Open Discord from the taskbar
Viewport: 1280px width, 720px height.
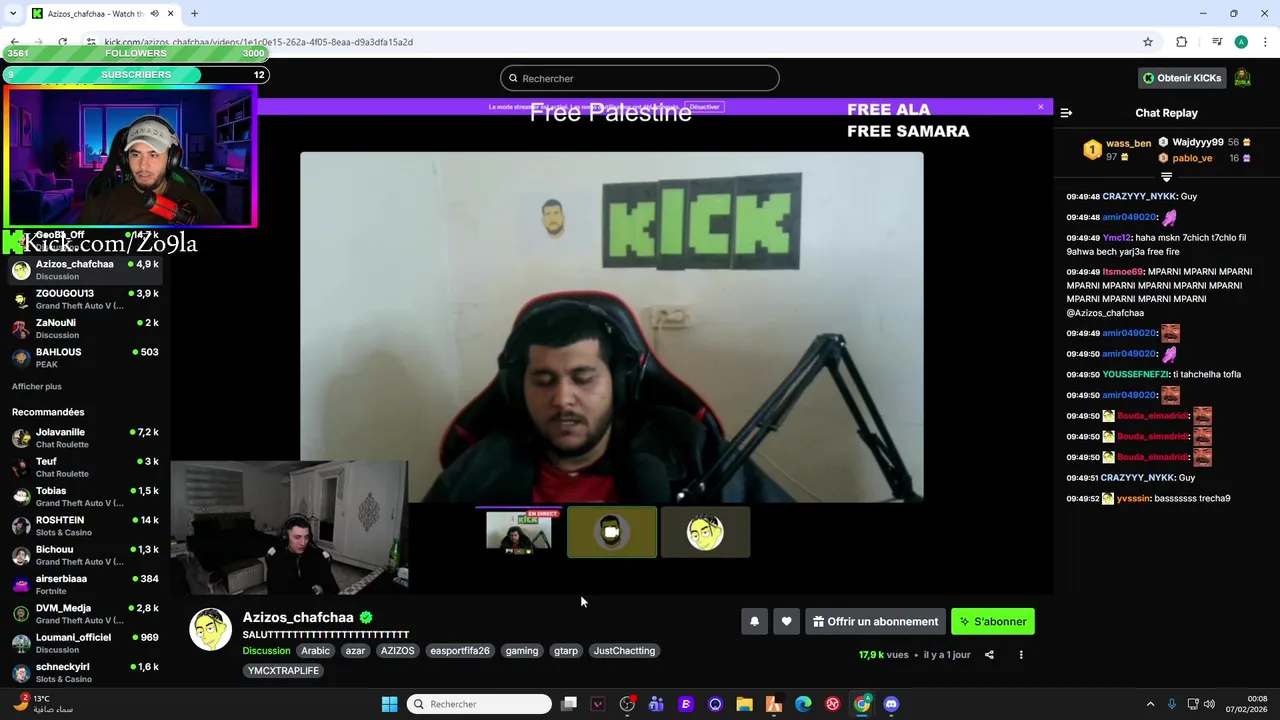pos(891,704)
